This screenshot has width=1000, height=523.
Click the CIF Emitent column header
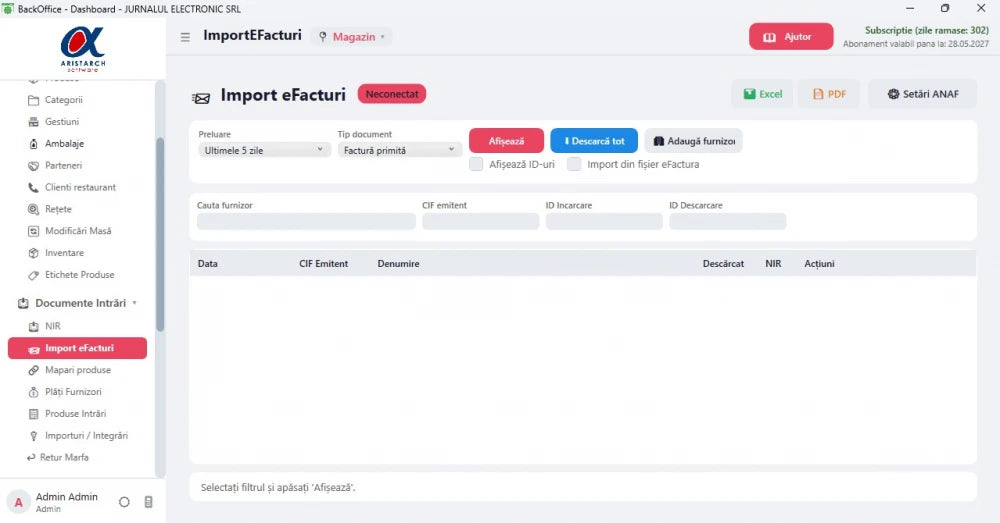pyautogui.click(x=323, y=264)
